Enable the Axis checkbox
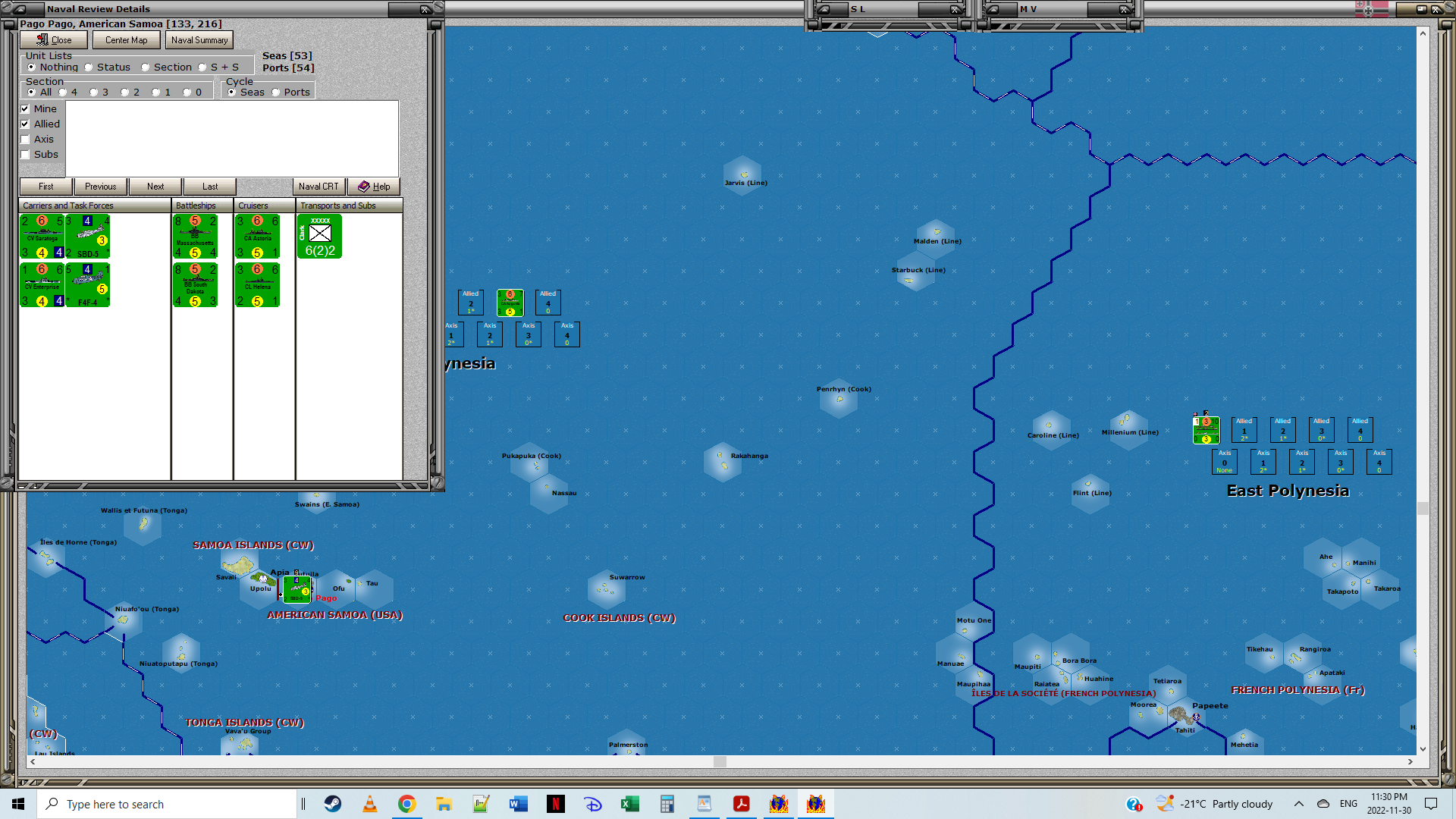Viewport: 1456px width, 819px height. pos(25,140)
